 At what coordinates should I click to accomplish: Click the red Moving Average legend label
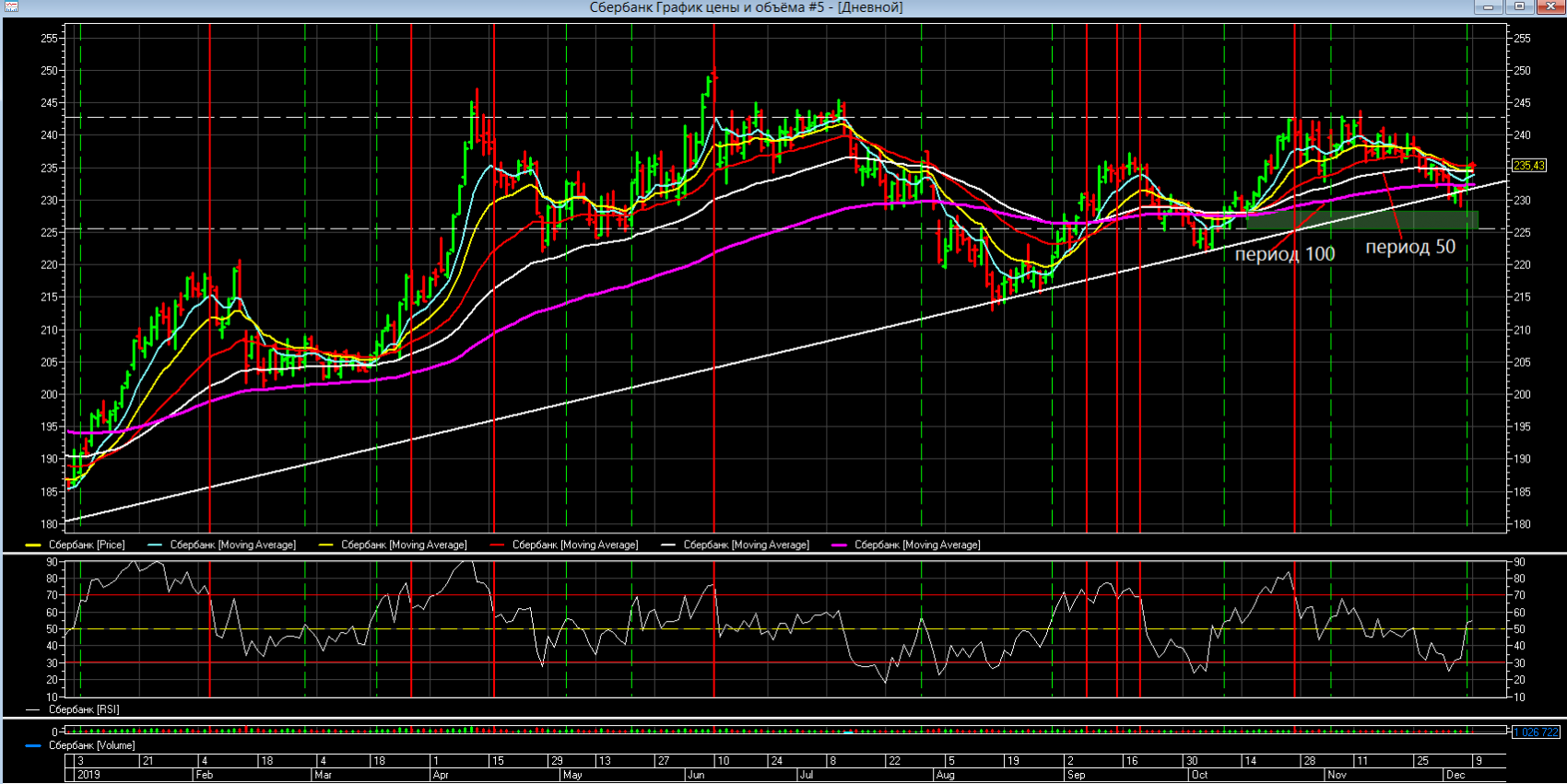pyautogui.click(x=575, y=544)
